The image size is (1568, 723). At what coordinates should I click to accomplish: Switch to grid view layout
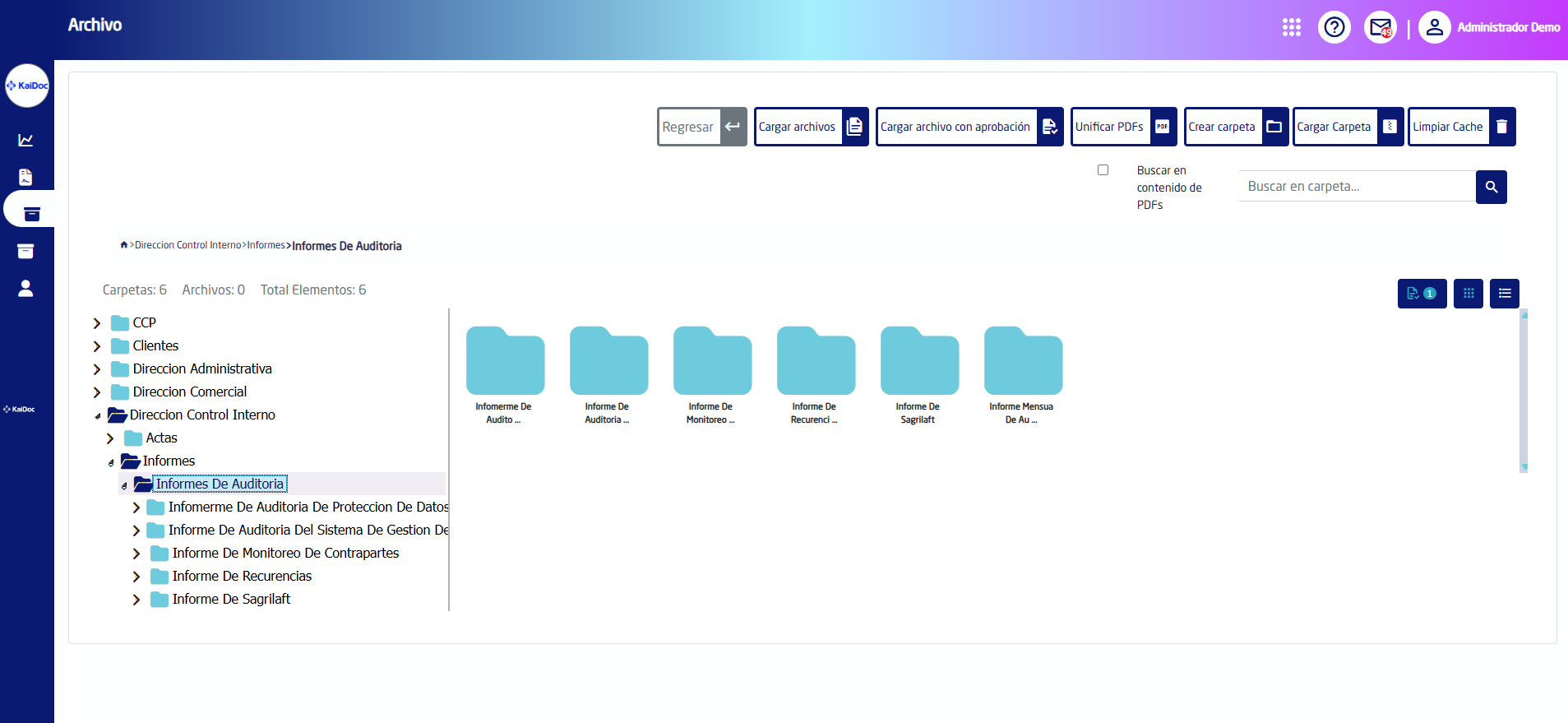[x=1468, y=294]
